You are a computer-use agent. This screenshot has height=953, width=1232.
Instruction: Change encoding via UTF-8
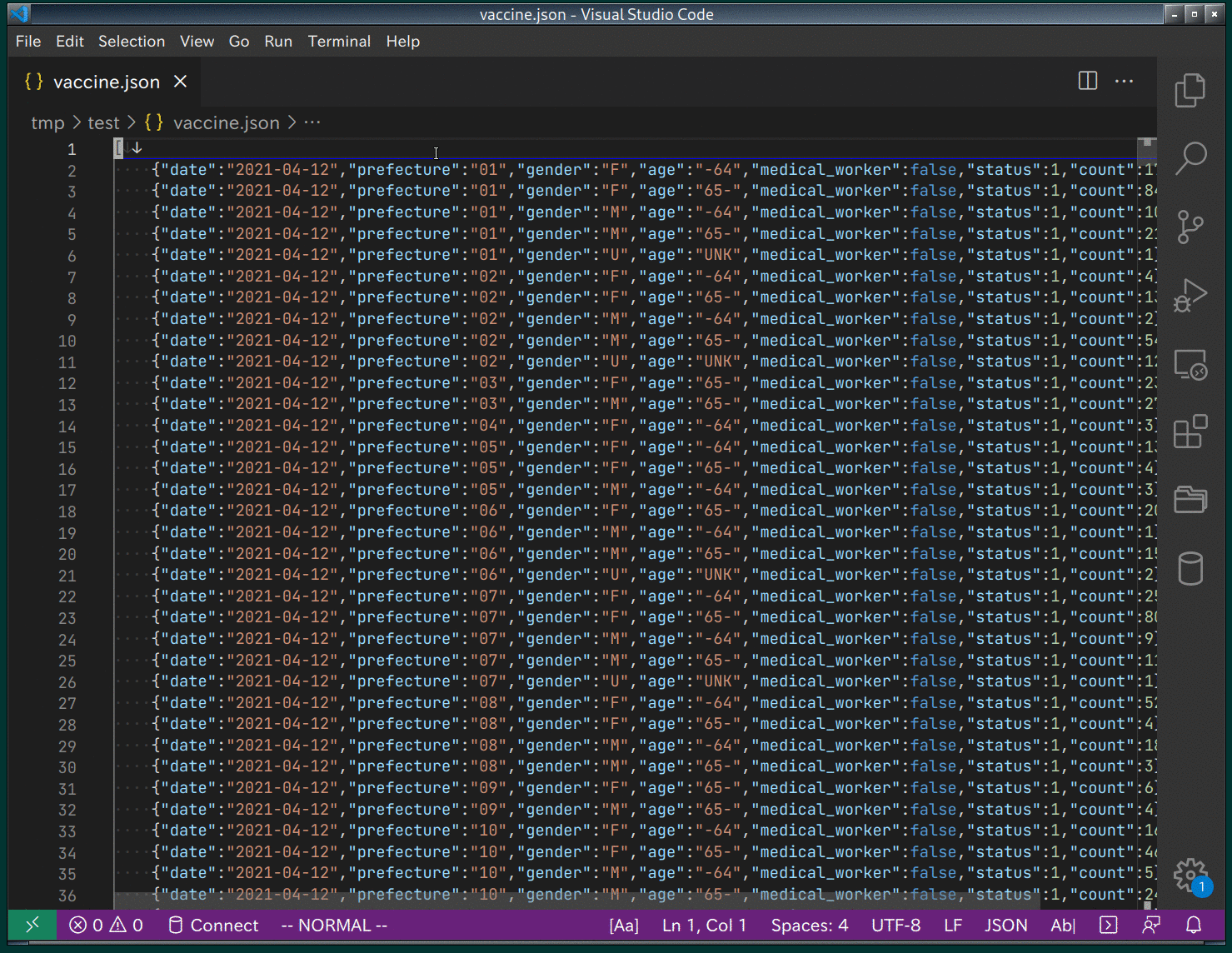click(x=896, y=925)
